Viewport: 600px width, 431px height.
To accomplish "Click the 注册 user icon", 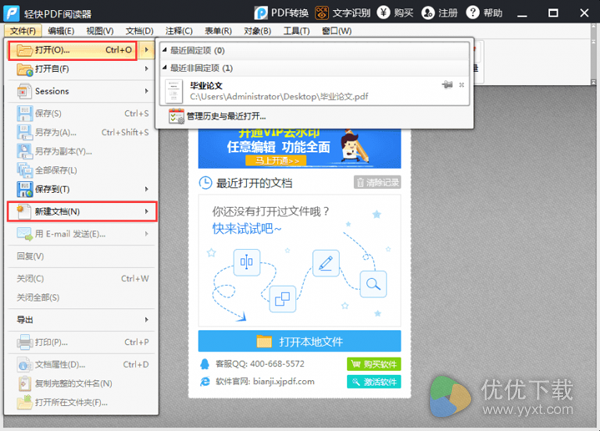I will (x=428, y=13).
